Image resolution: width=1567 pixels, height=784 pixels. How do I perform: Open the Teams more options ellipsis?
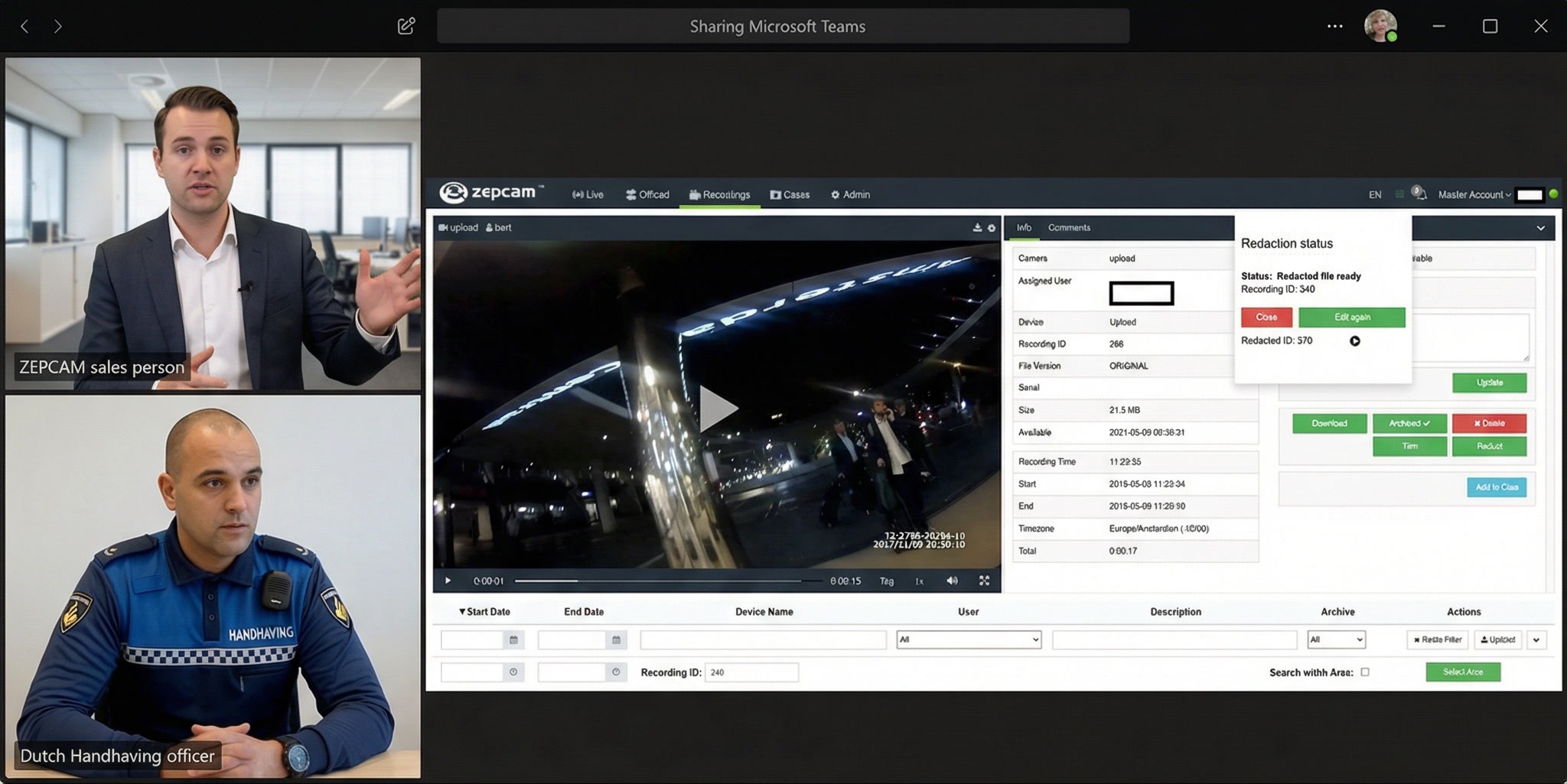[1335, 26]
